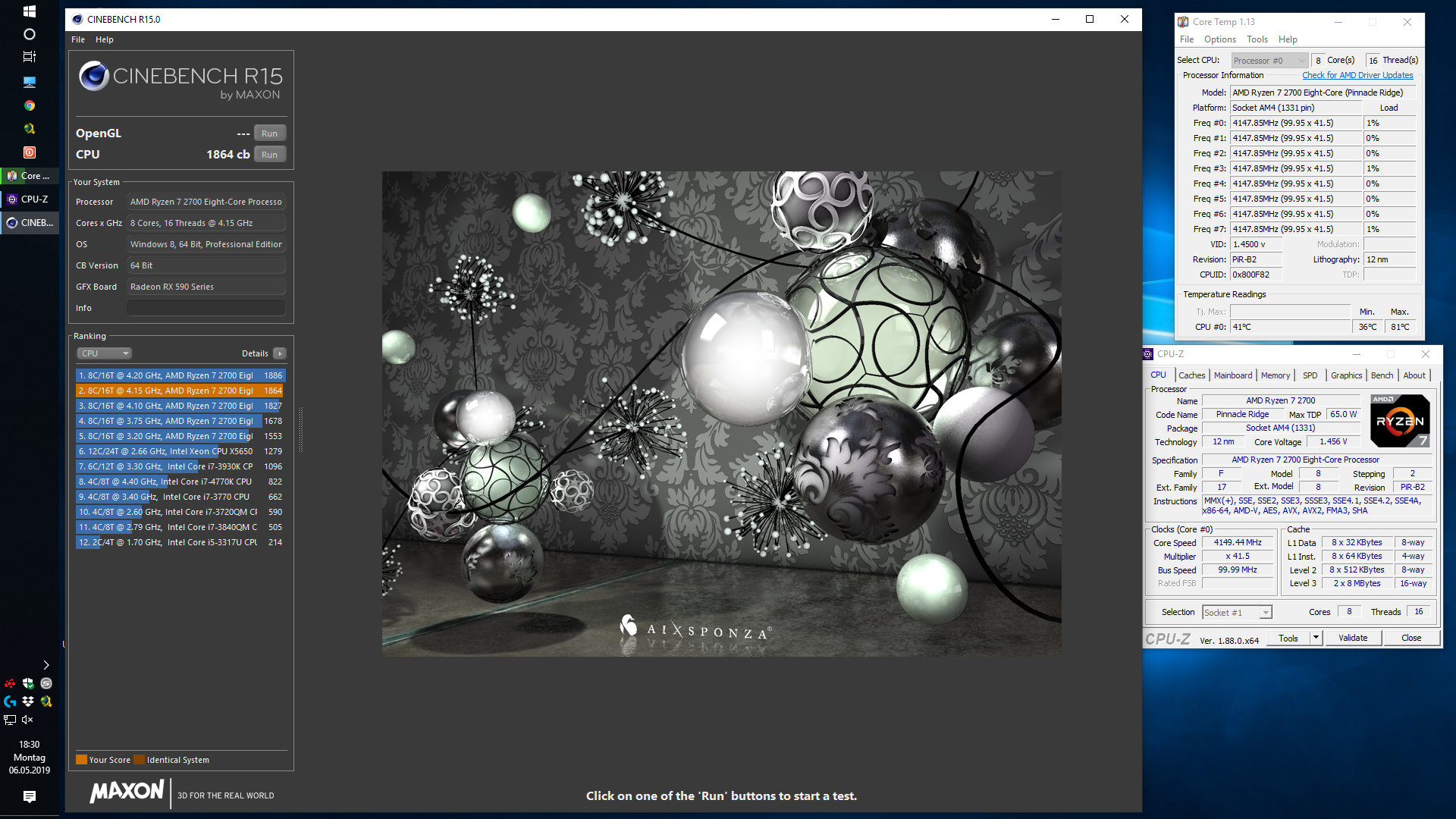Click the muted speaker volume icon

[x=28, y=720]
